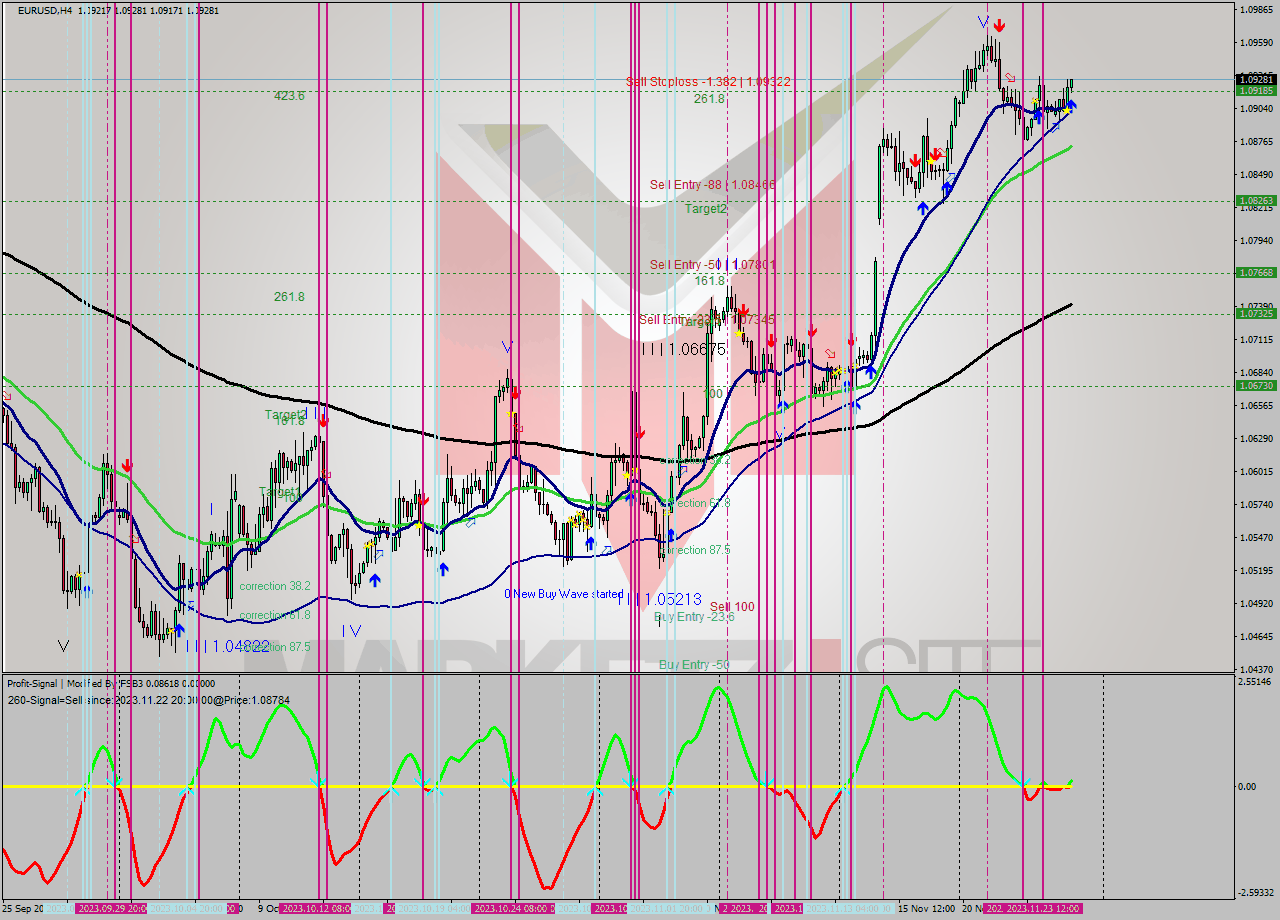Click the indicator scale value -2.59332
Viewport: 1280px width, 920px height.
point(1256,893)
